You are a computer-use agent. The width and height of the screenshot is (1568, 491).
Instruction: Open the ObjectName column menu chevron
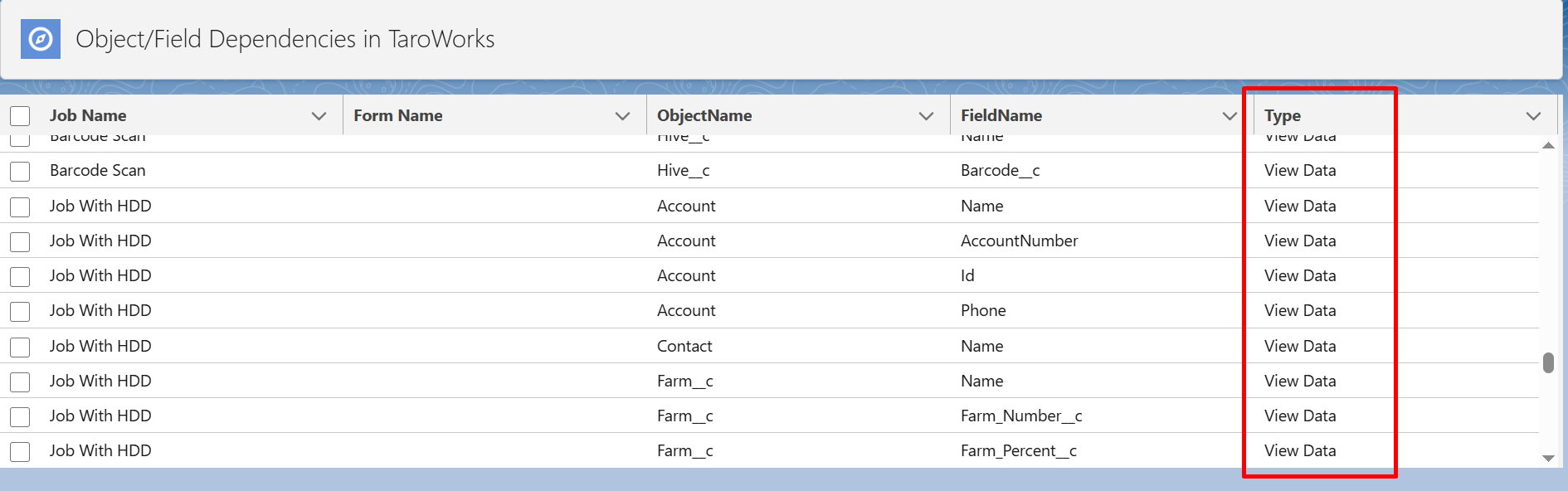926,116
